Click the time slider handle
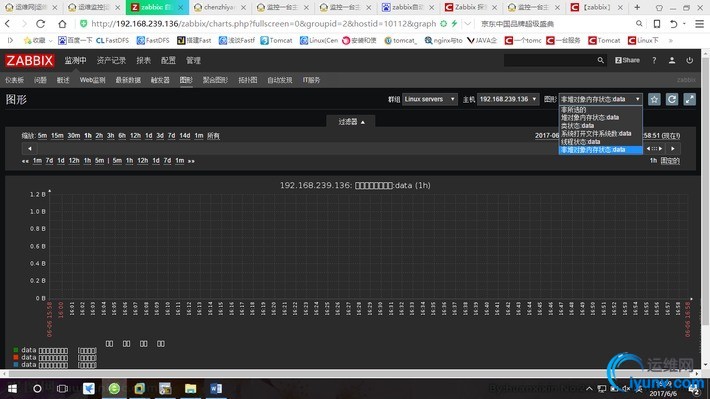This screenshot has height=399, width=710. [654, 149]
